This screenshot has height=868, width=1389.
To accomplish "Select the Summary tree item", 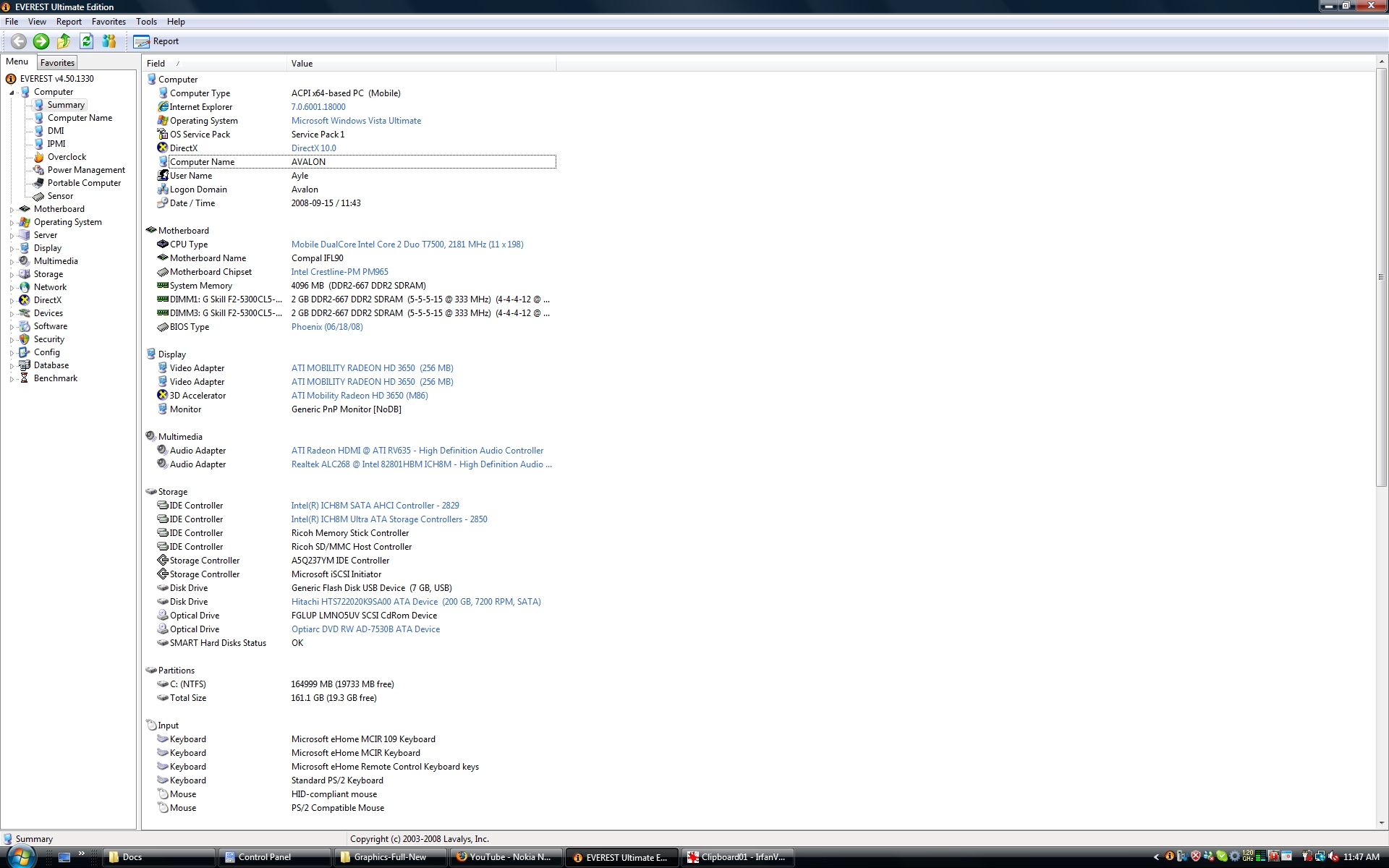I will [x=66, y=105].
